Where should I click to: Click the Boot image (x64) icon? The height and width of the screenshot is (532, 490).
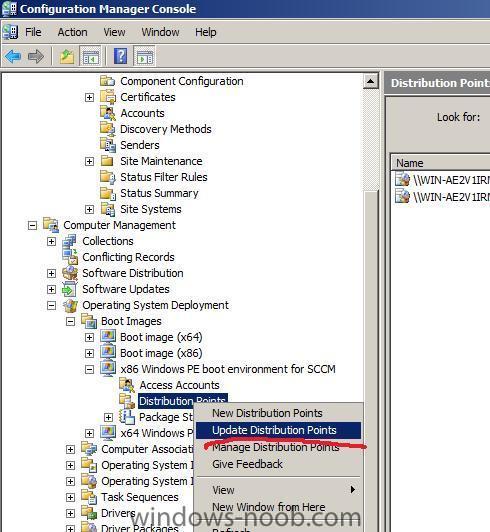tap(108, 337)
